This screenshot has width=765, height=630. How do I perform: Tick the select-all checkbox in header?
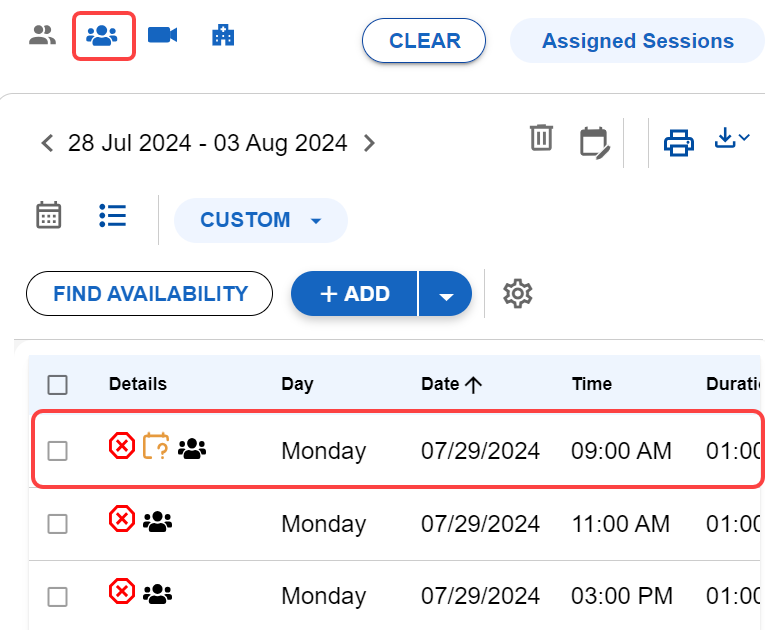(x=58, y=385)
